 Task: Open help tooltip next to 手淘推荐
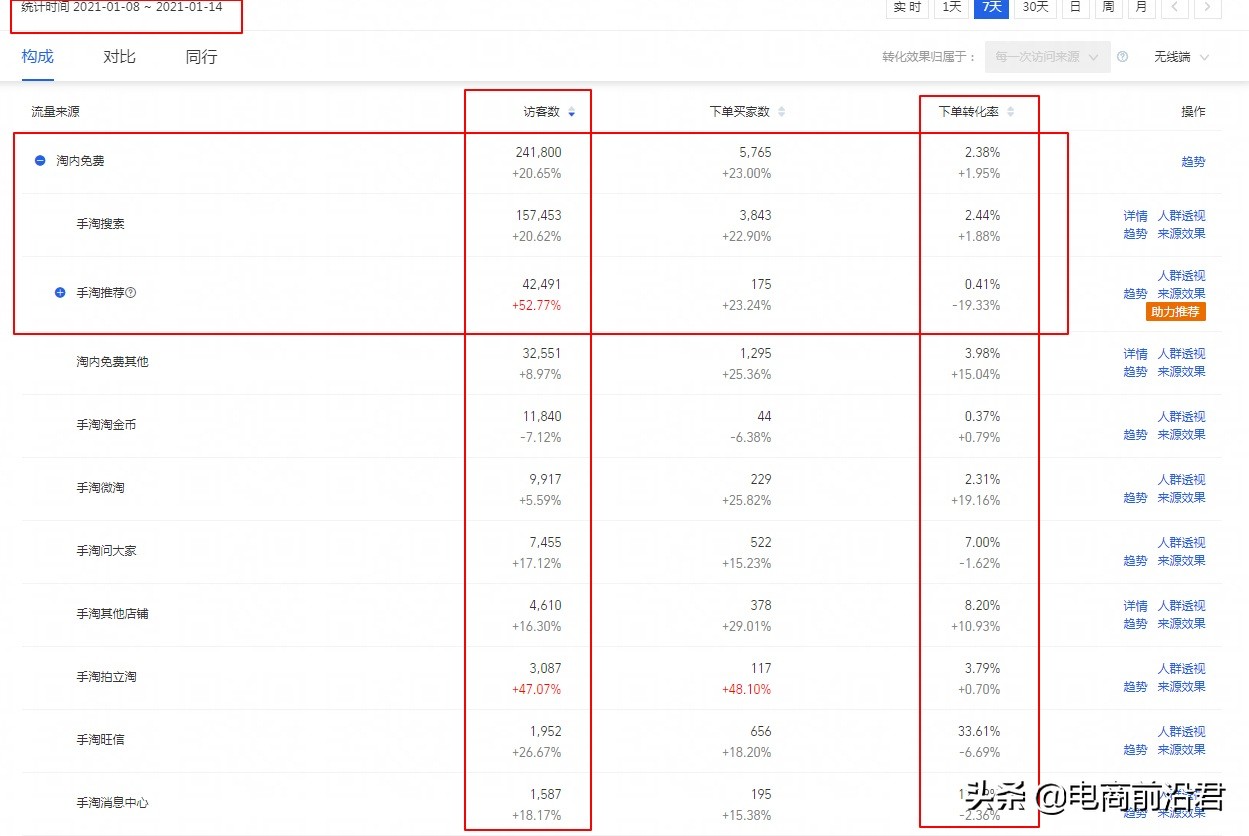131,293
